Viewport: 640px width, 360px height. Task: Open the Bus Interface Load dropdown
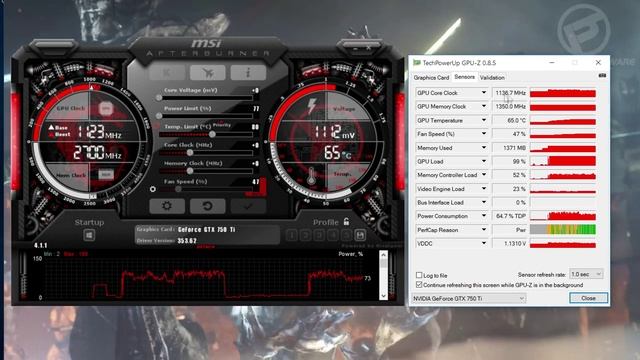coord(484,202)
